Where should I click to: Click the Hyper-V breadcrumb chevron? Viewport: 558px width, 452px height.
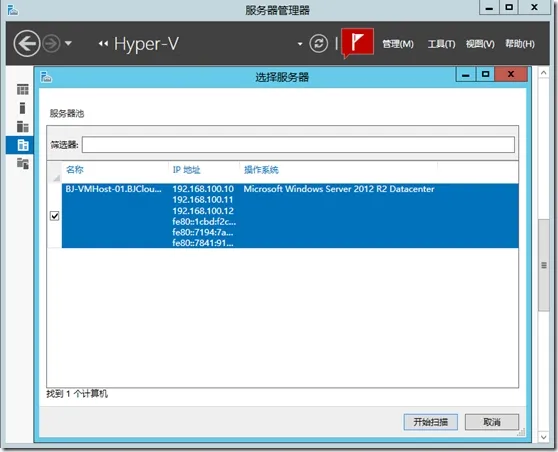[x=103, y=44]
